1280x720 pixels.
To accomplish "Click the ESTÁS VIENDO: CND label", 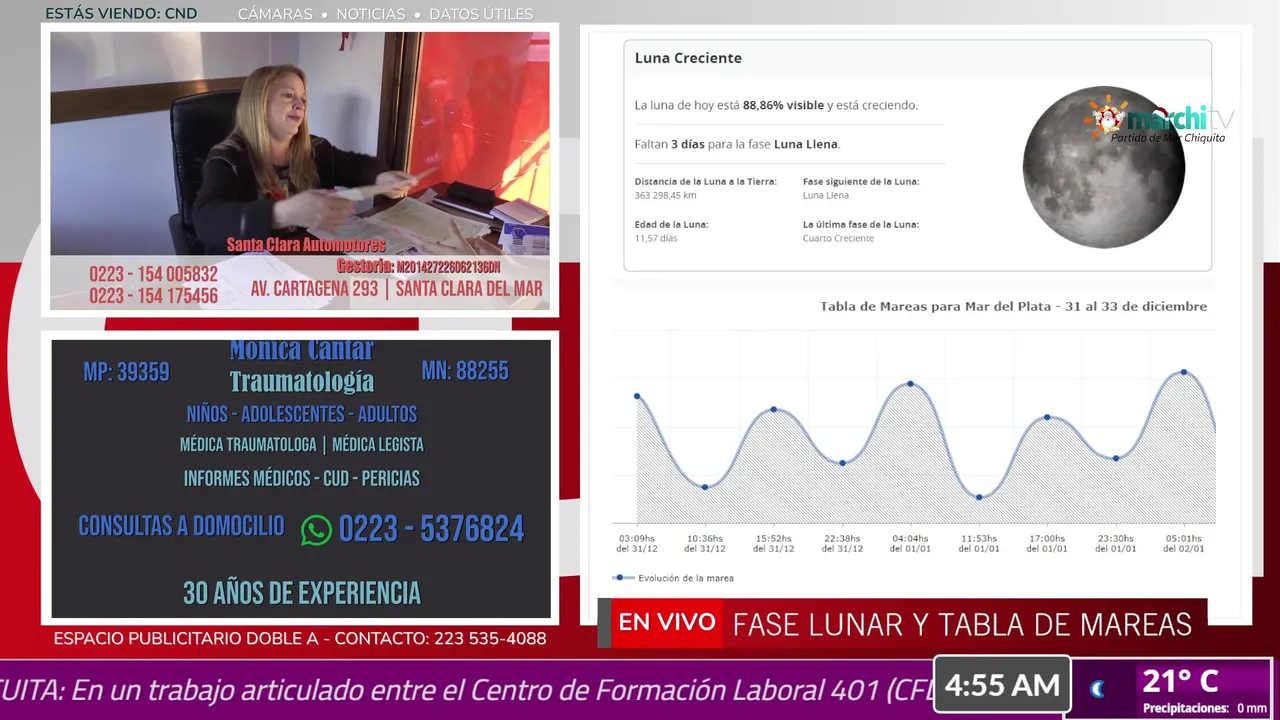I will [x=121, y=14].
